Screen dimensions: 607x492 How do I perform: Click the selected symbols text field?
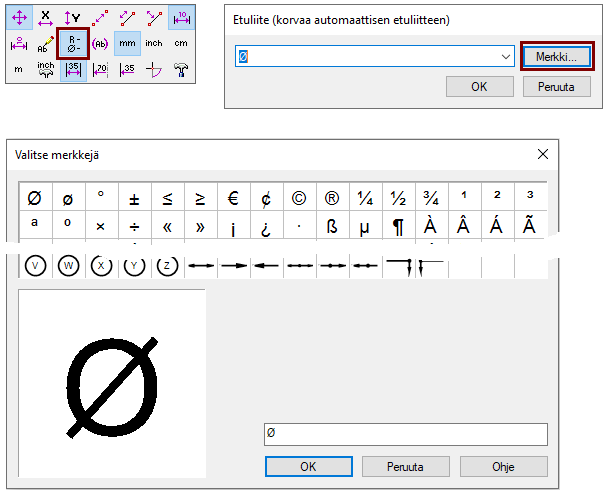(x=404, y=434)
